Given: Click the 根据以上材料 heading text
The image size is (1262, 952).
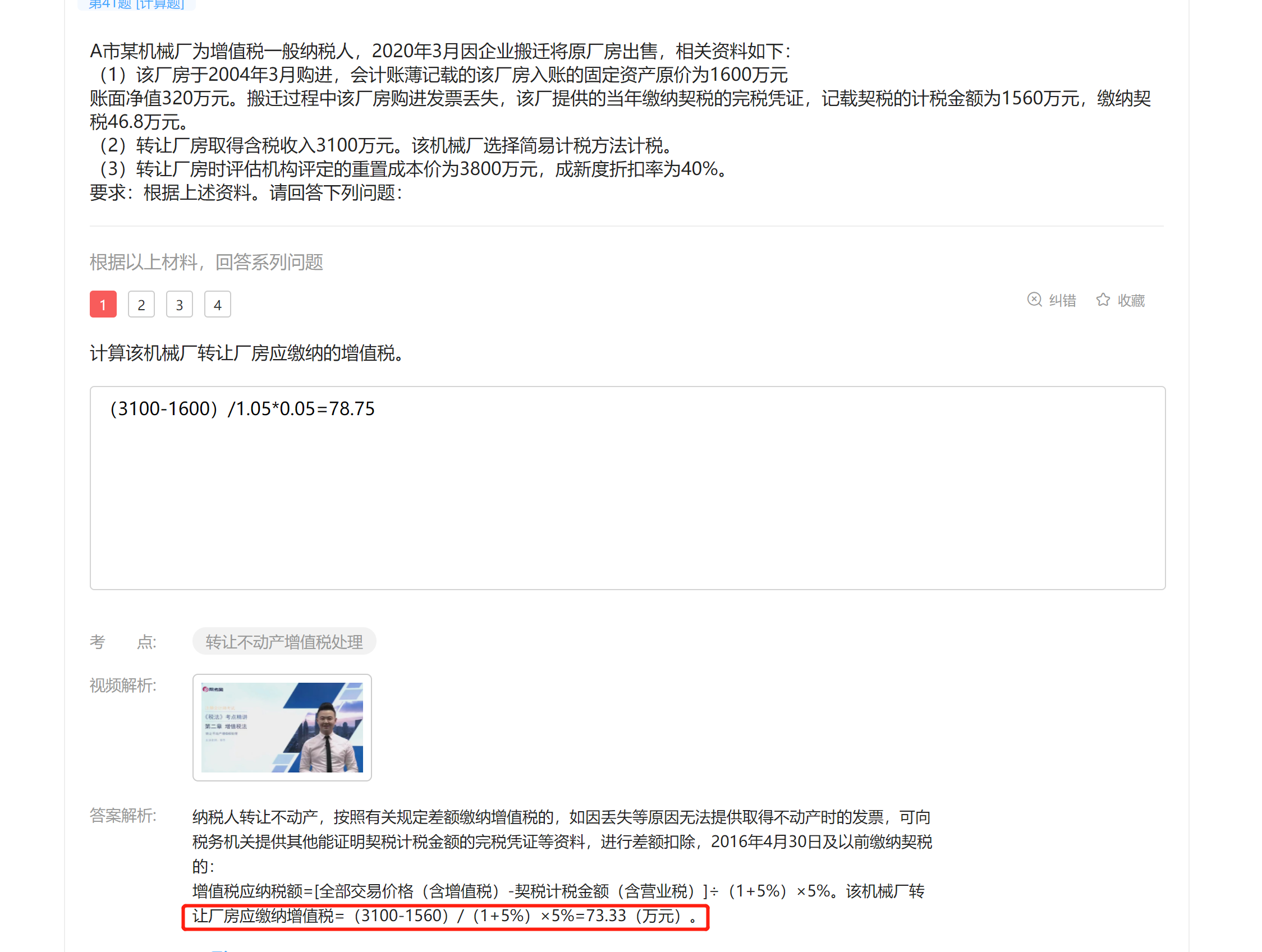Looking at the screenshot, I should tap(206, 263).
